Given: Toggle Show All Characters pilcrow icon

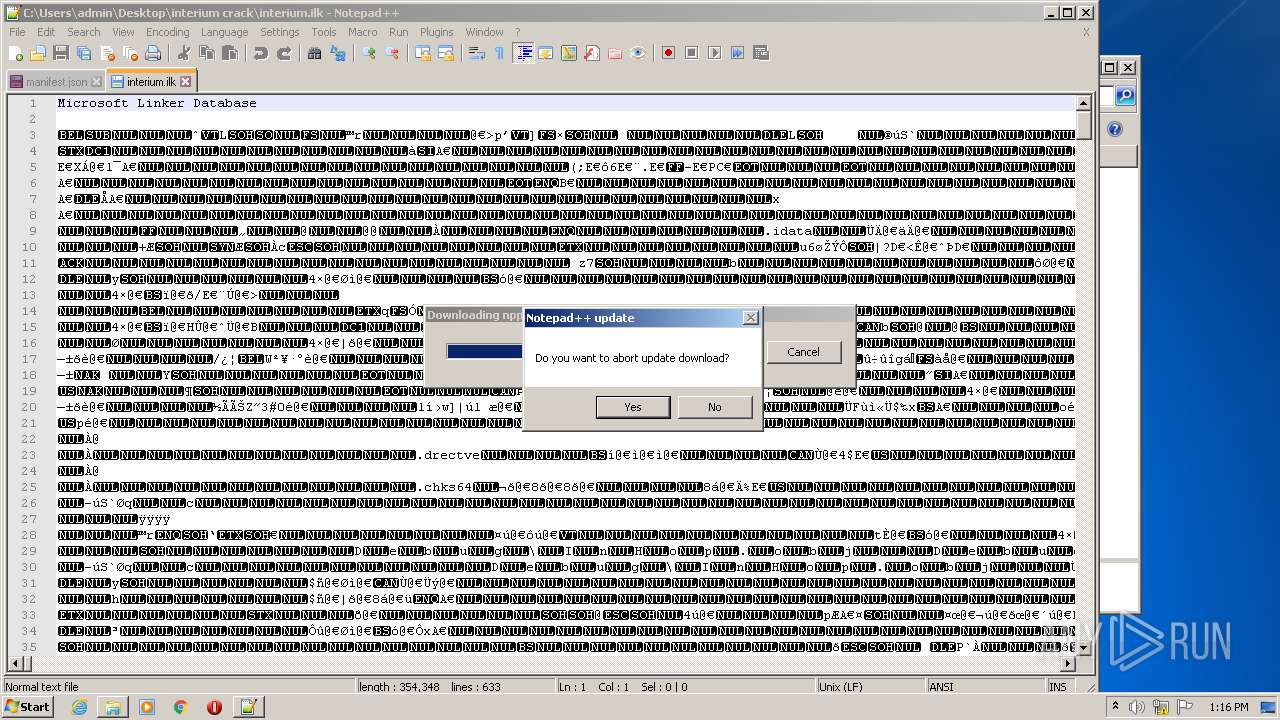Looking at the screenshot, I should pyautogui.click(x=500, y=53).
